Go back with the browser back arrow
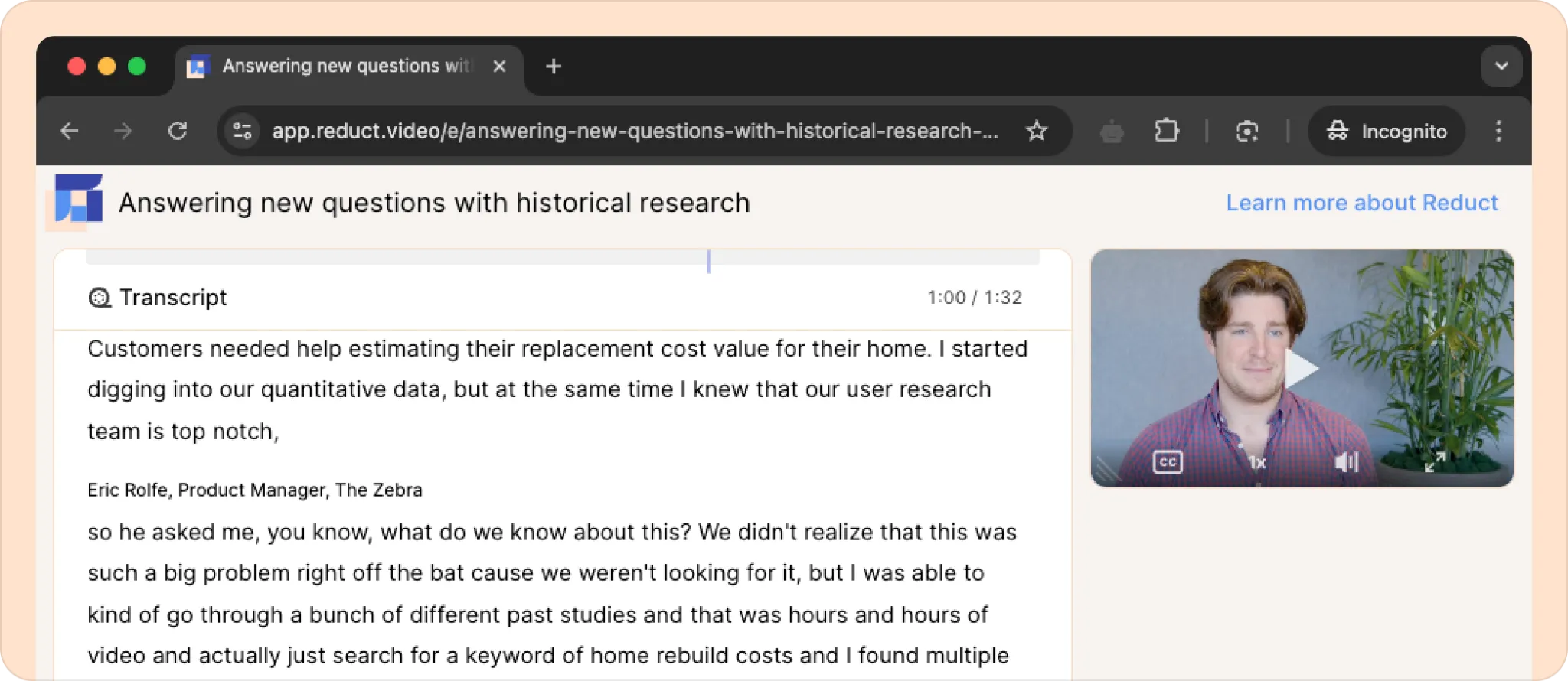 70,132
